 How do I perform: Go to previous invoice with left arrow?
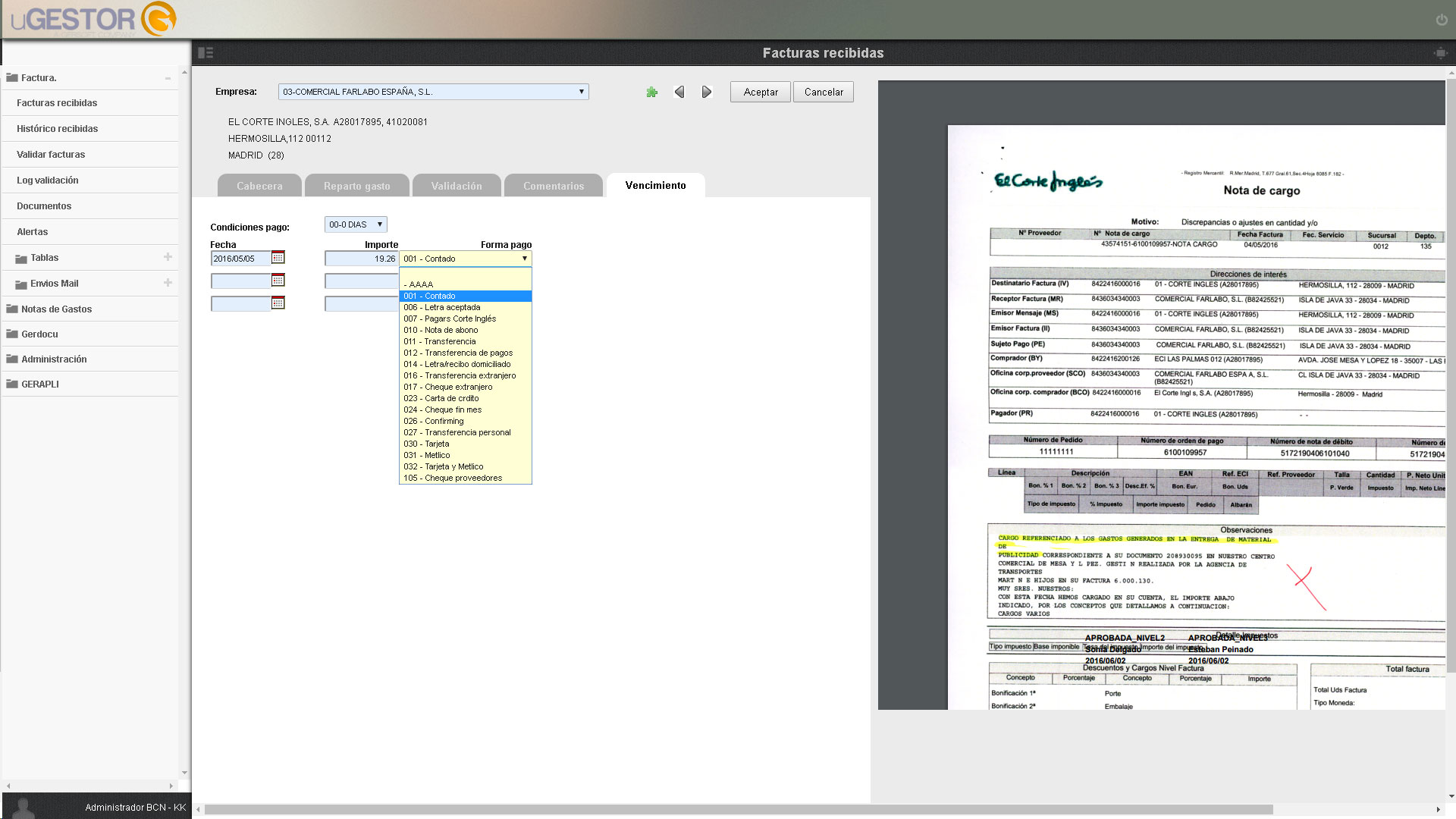click(x=679, y=92)
